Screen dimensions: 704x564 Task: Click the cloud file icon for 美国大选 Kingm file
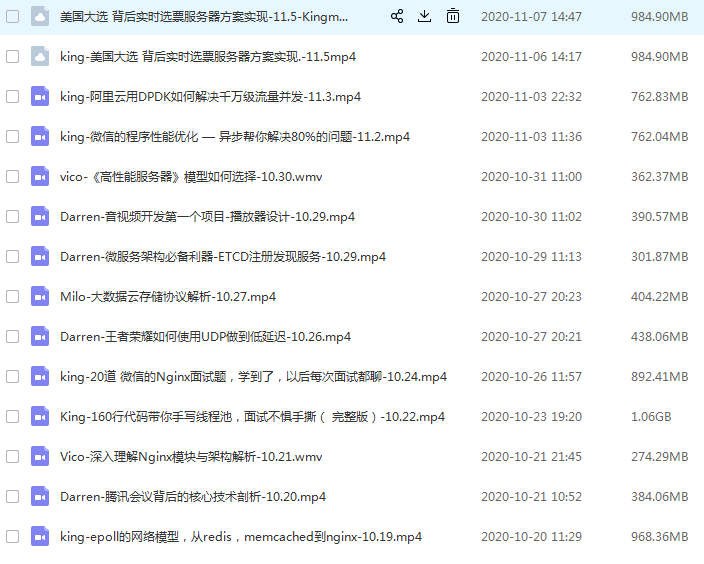40,17
